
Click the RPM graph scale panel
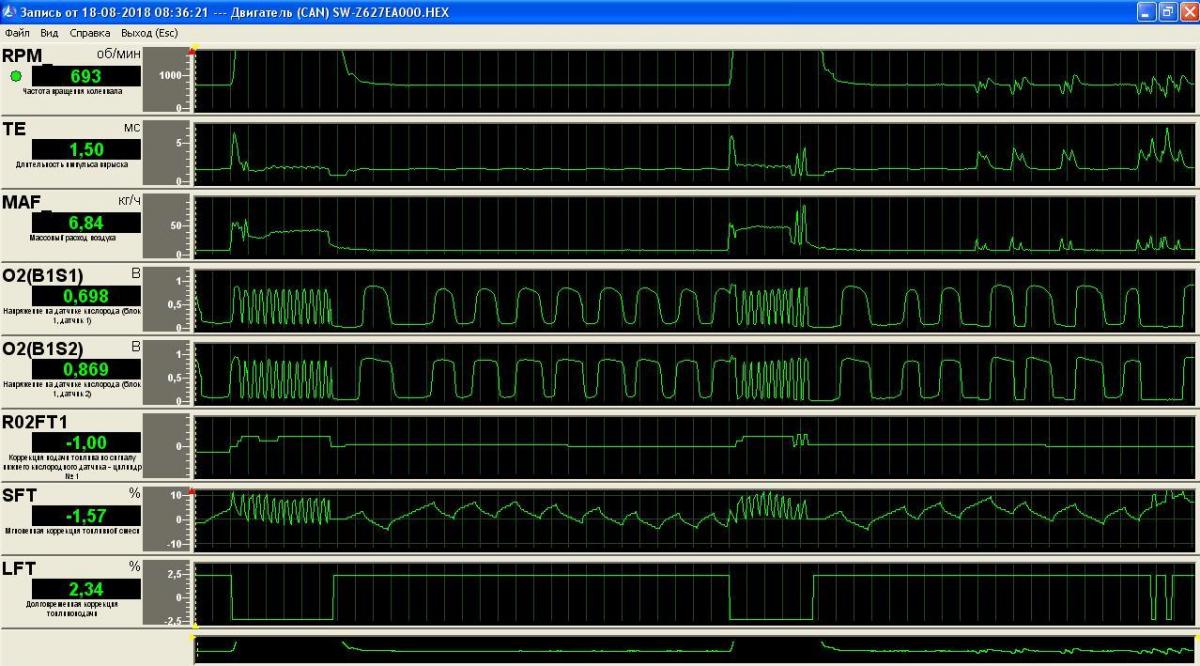(166, 79)
